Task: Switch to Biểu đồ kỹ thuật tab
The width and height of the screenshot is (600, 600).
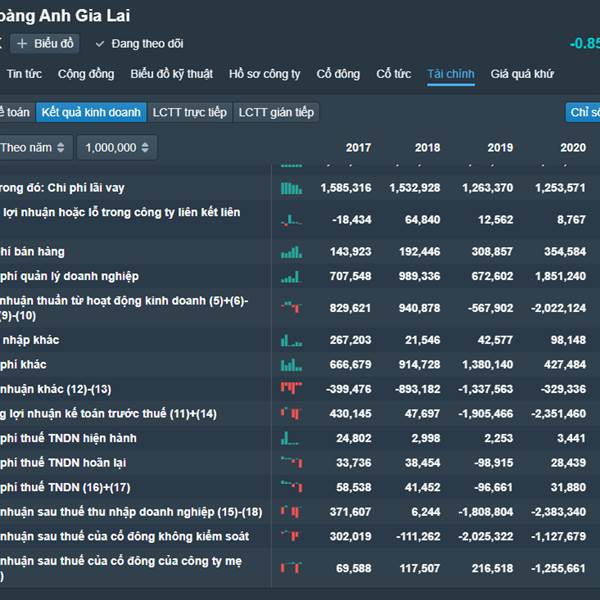Action: pos(172,74)
